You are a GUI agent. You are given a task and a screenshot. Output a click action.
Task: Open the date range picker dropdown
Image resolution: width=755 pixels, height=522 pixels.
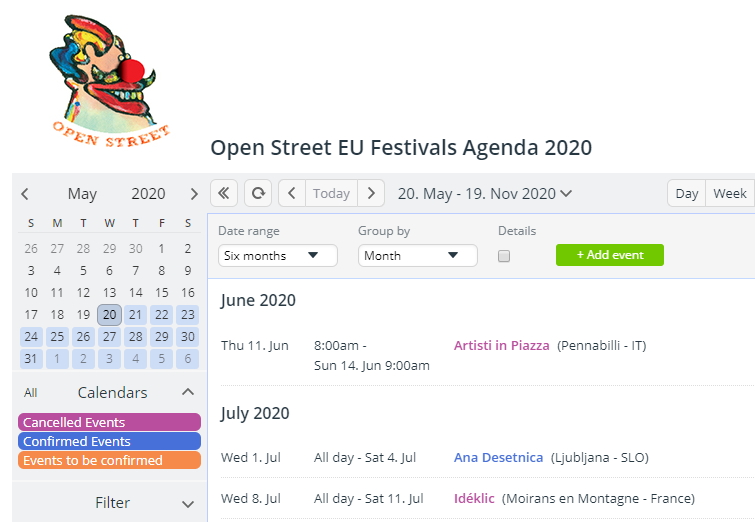tap(485, 193)
